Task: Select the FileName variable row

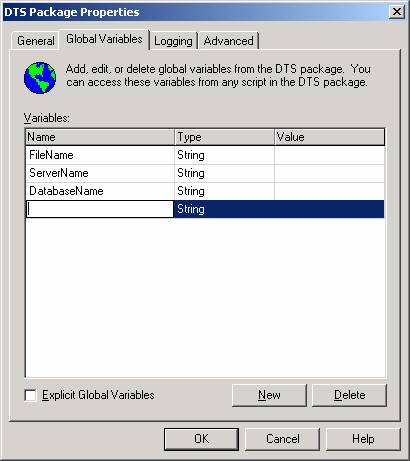Action: tap(205, 155)
